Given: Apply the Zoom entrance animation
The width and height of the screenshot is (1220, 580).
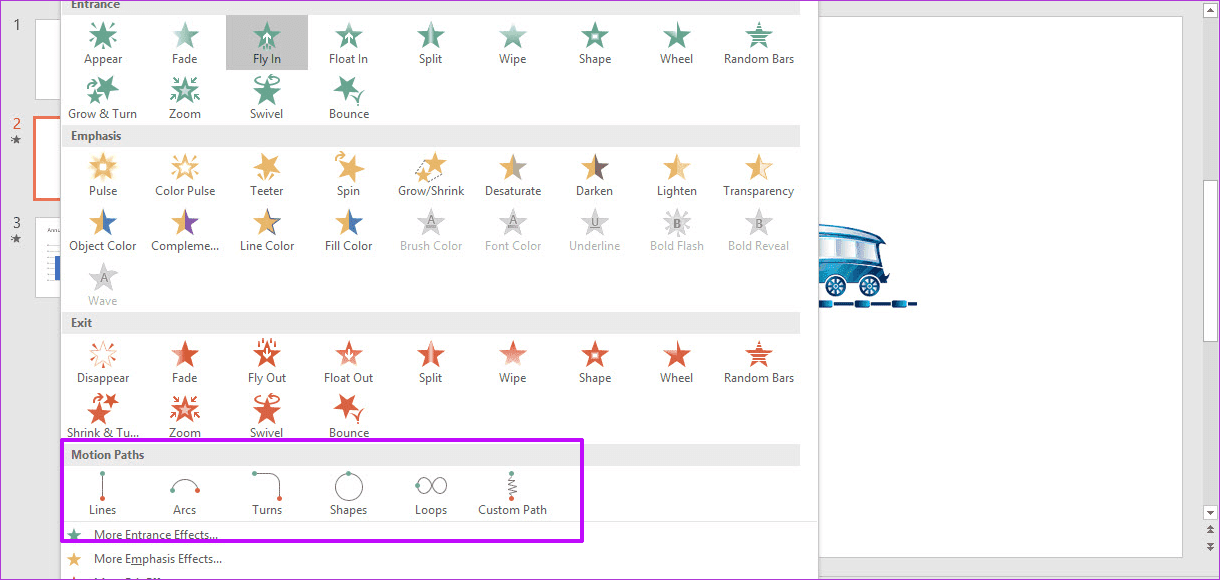Looking at the screenshot, I should (x=185, y=98).
